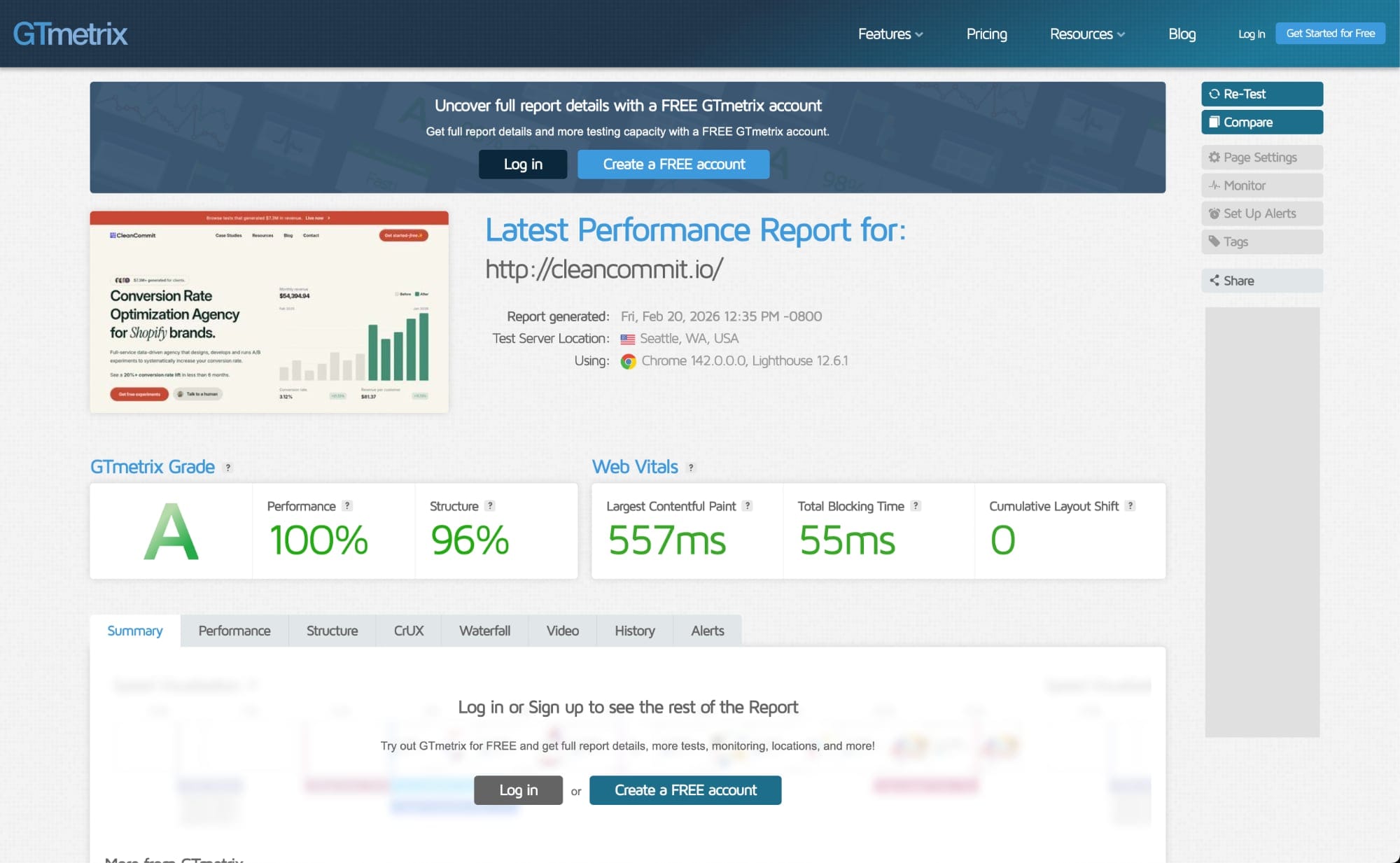Screen dimensions: 1400x863
Task: Click the US flag beside Seattle location
Action: pos(626,338)
